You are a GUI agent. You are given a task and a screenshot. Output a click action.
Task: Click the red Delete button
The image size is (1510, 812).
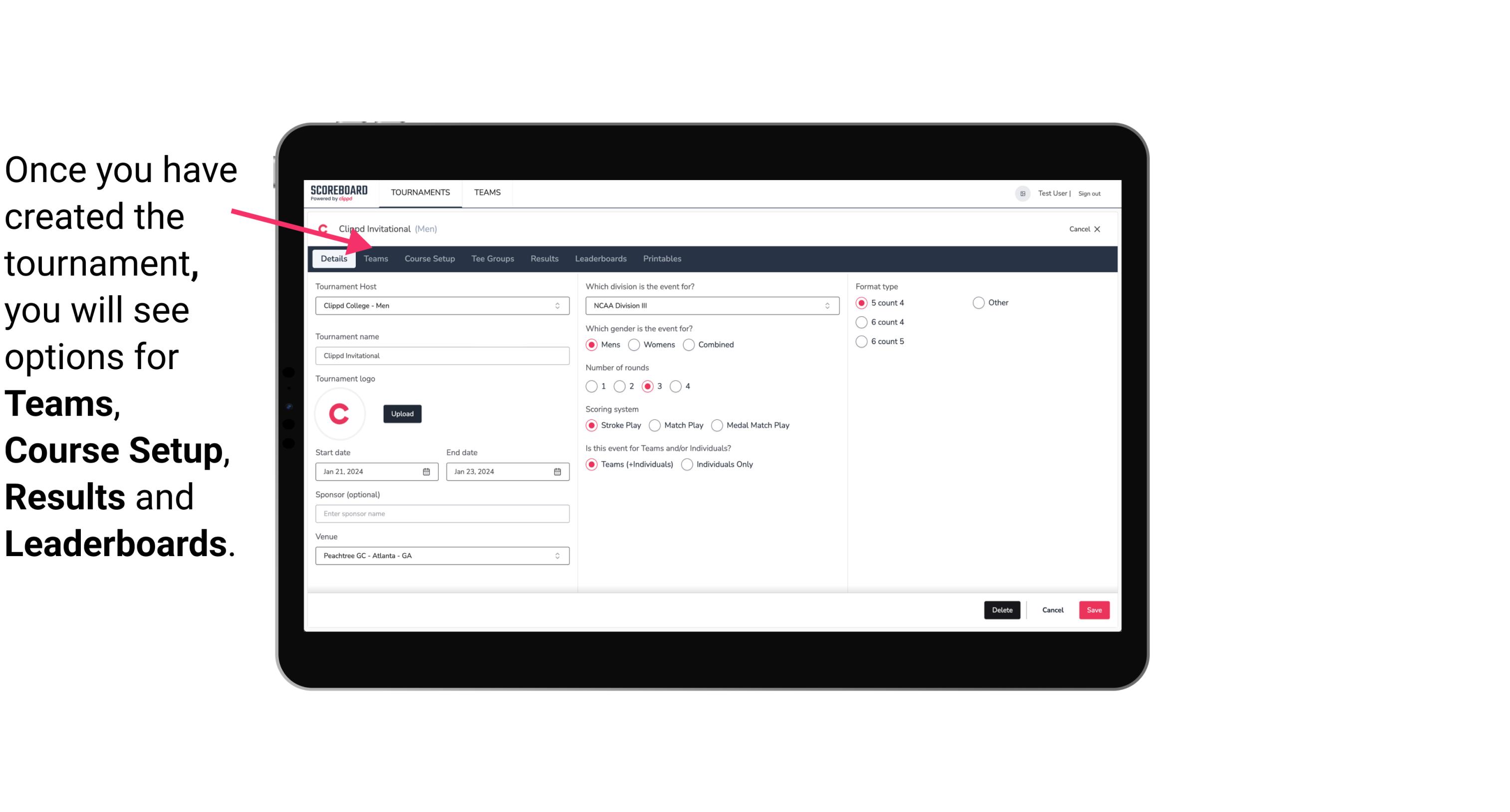pyautogui.click(x=1000, y=609)
